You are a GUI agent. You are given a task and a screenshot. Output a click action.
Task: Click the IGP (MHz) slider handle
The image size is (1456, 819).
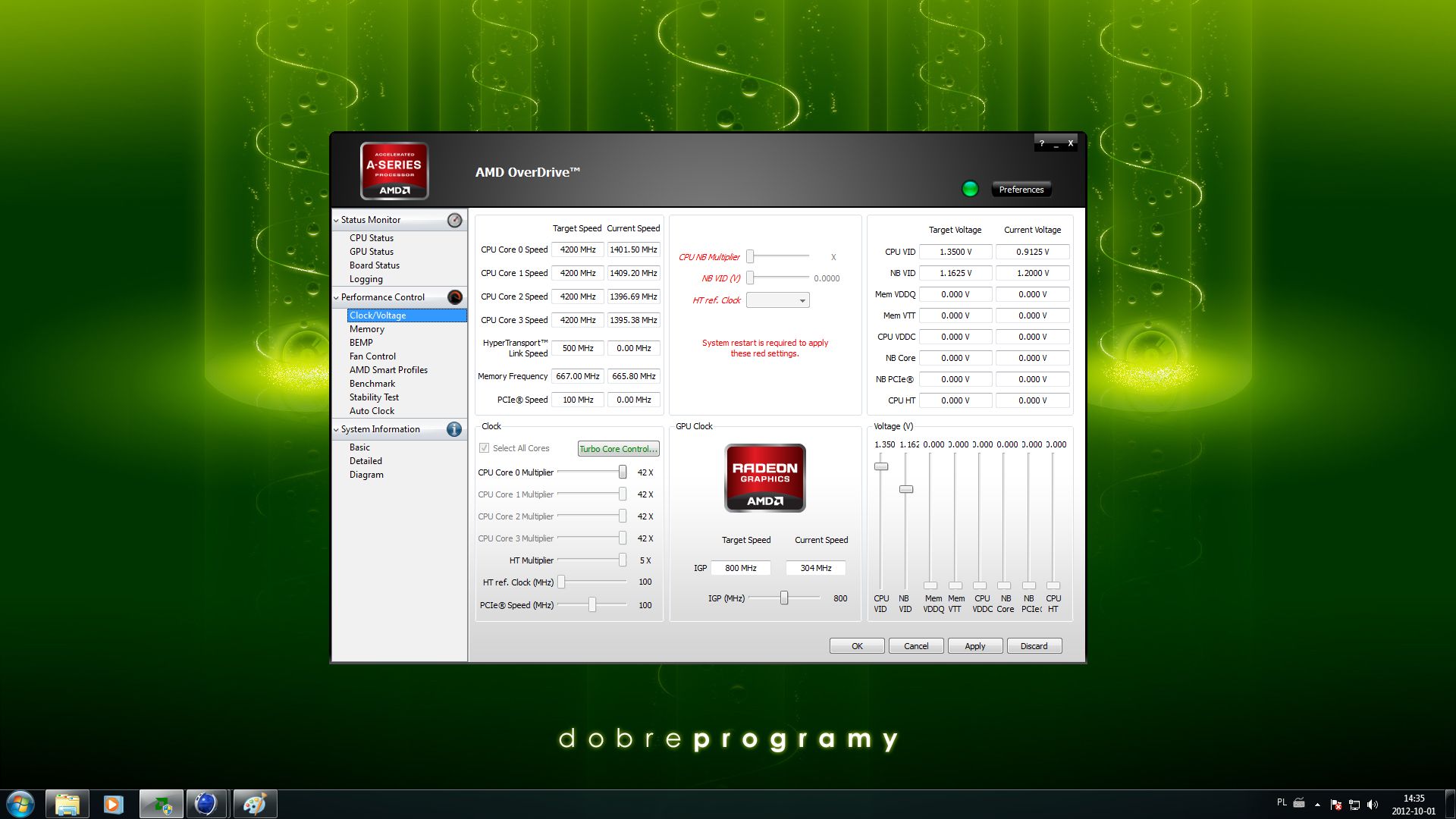point(784,598)
